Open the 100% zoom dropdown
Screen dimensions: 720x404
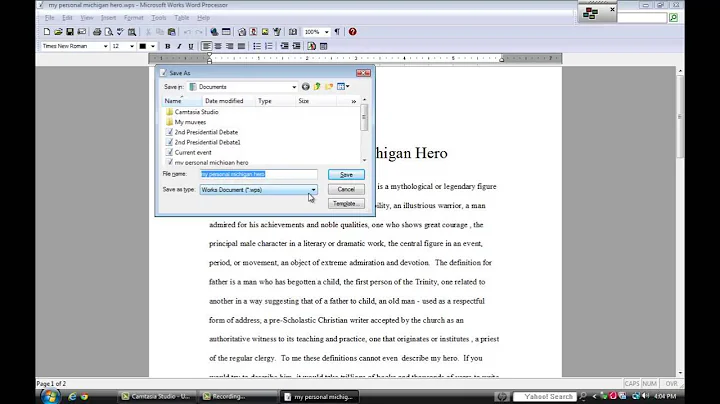[326, 32]
